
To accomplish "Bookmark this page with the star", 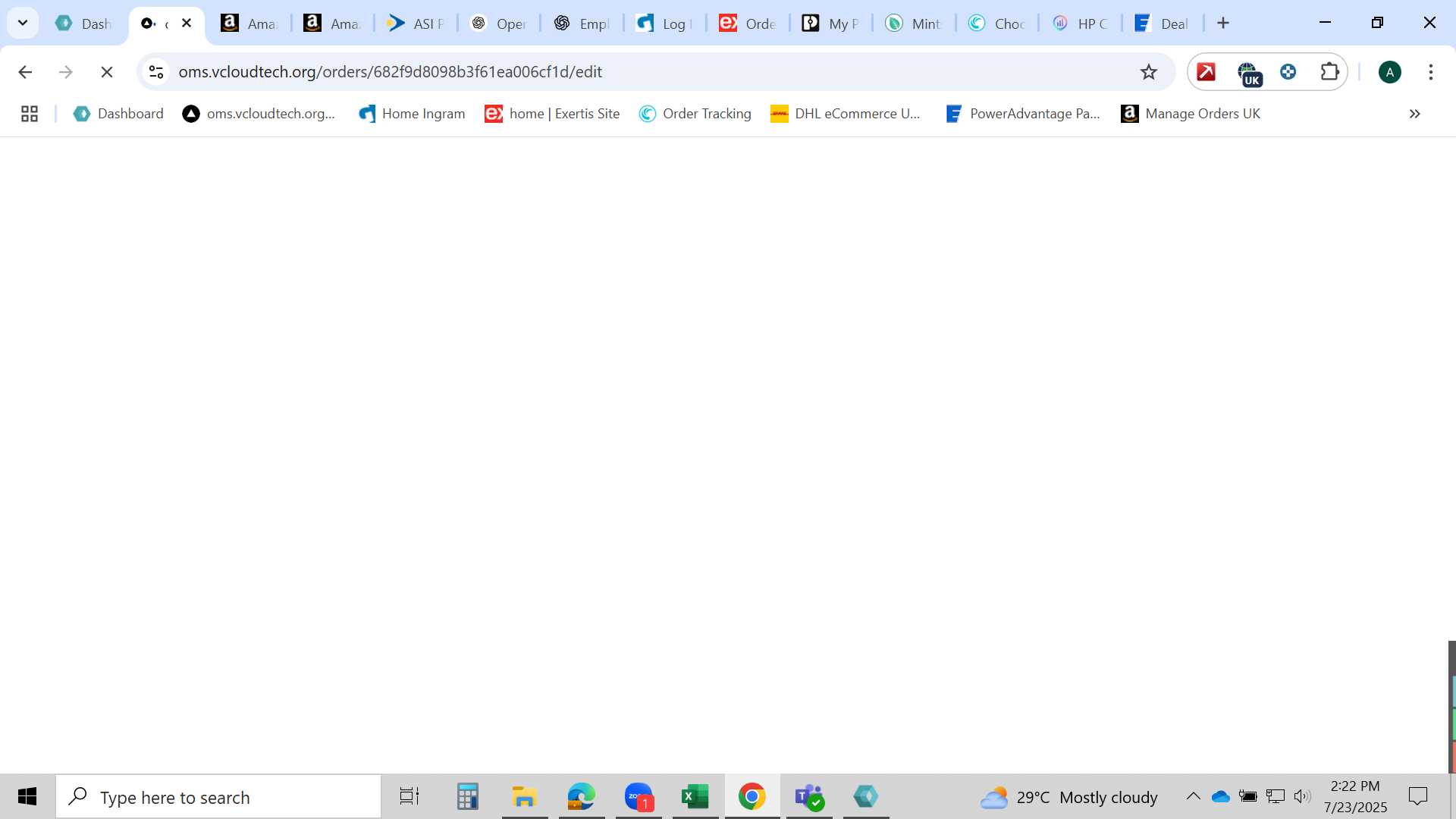I will (x=1149, y=72).
